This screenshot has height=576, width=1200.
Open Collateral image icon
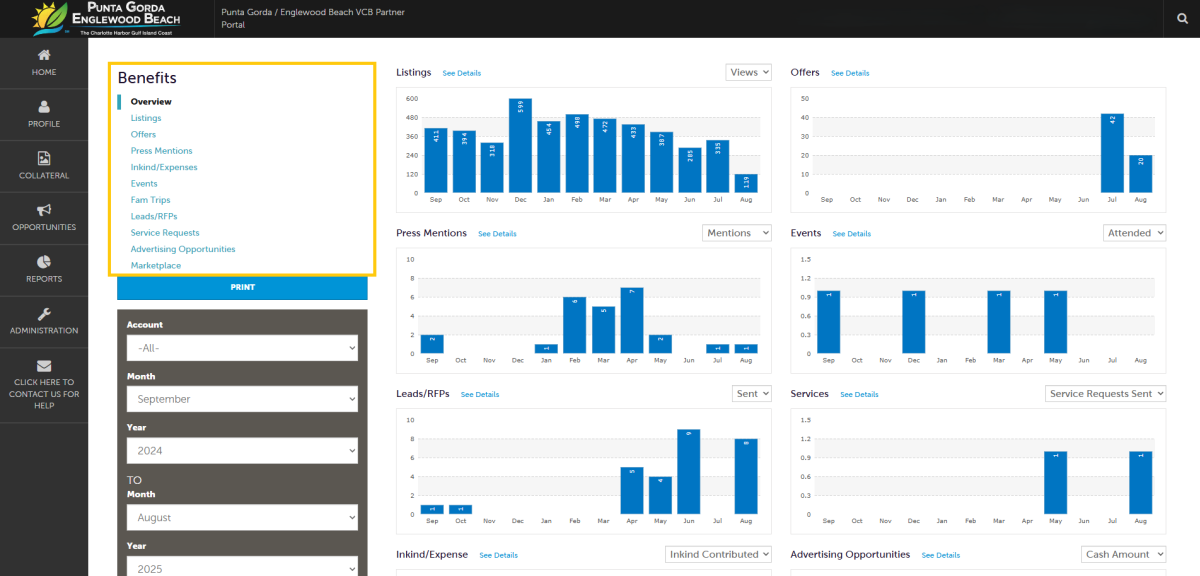[44, 158]
